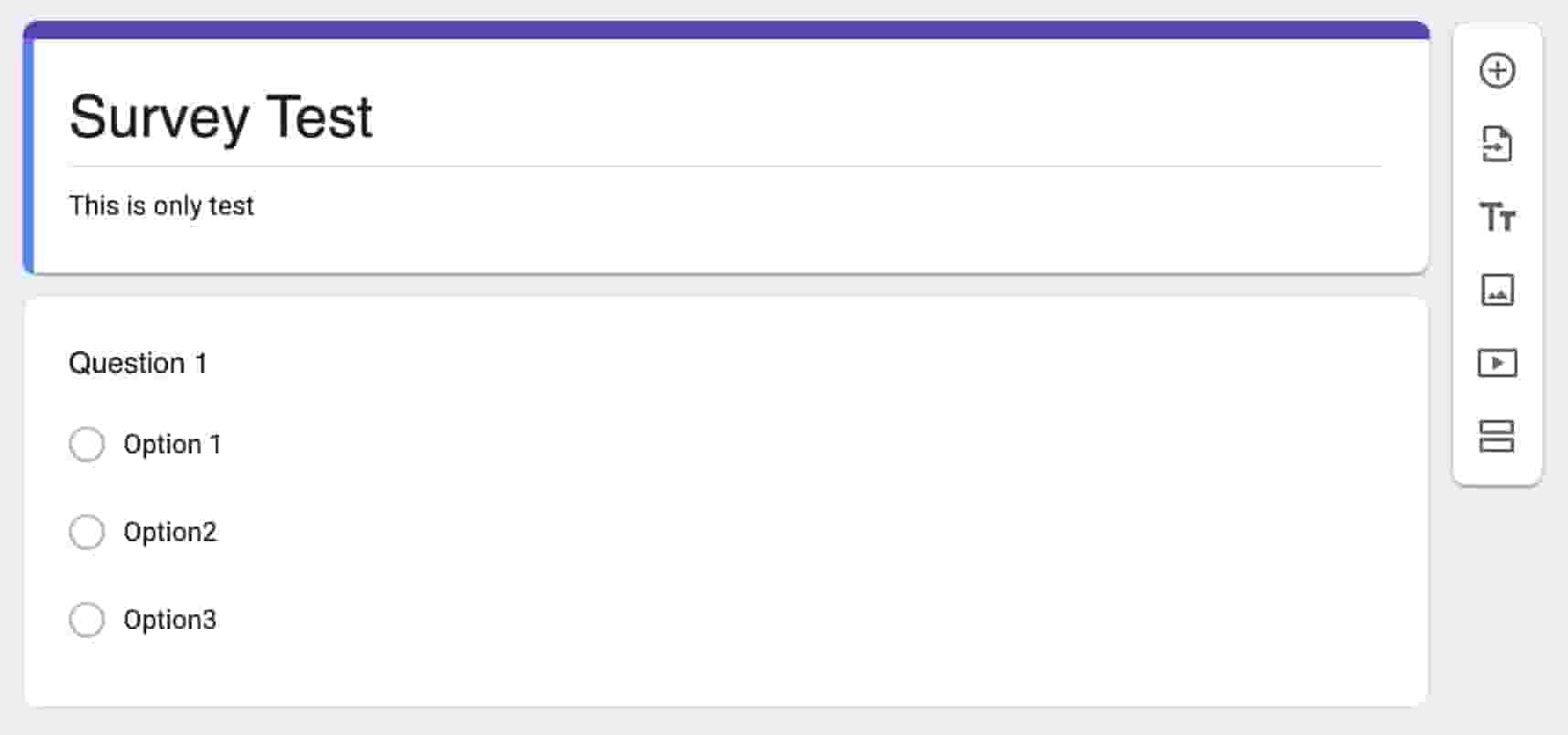Click the "Option3" label text
This screenshot has height=735, width=1568.
(x=170, y=620)
